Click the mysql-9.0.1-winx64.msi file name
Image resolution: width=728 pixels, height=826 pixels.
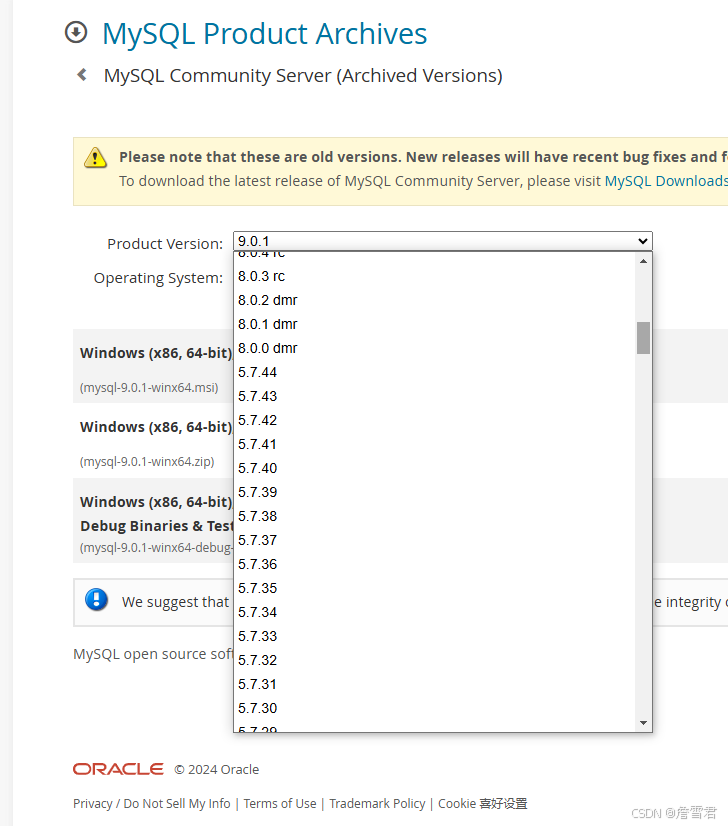(x=149, y=388)
